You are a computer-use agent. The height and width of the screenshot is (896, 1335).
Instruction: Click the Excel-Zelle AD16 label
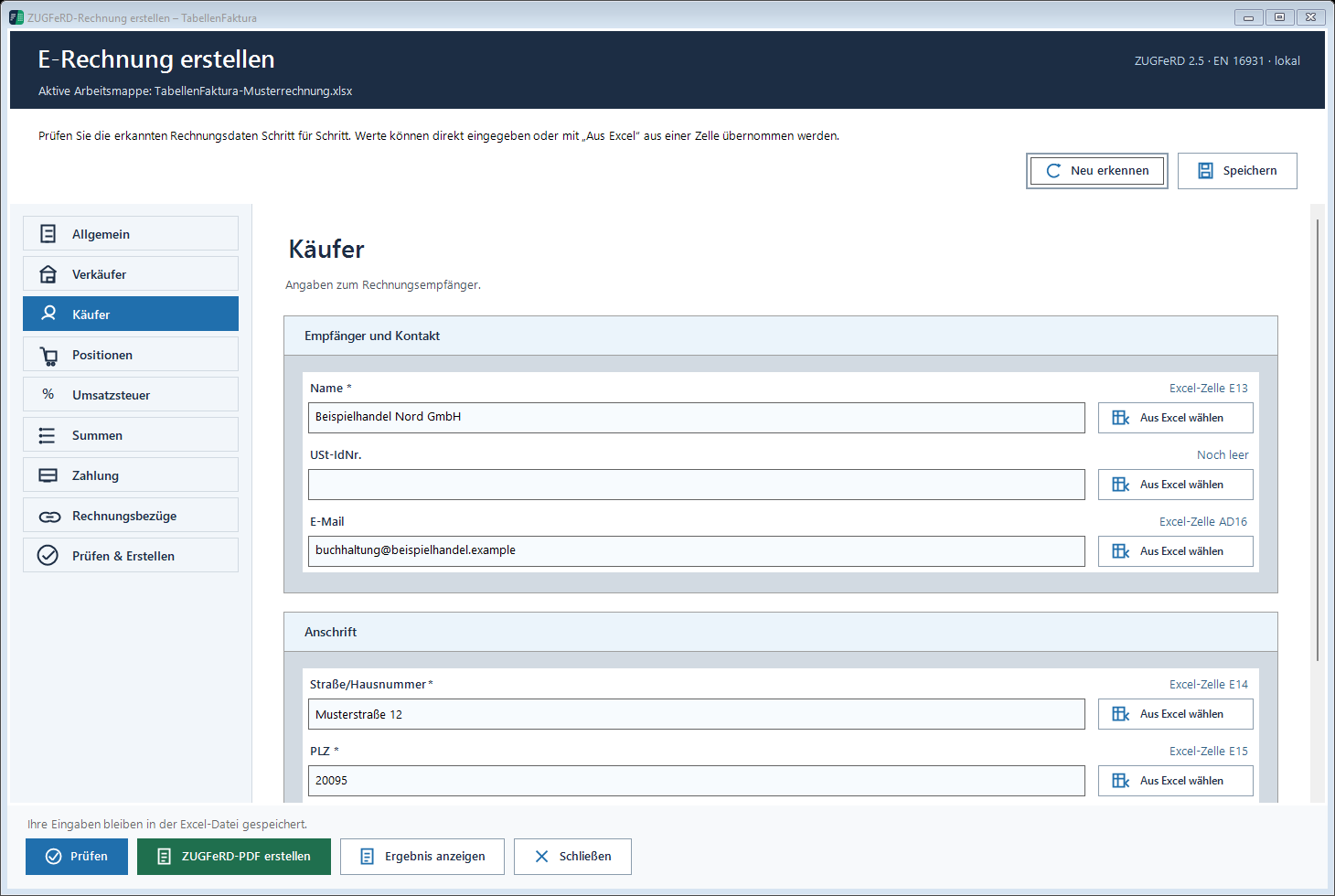1203,522
